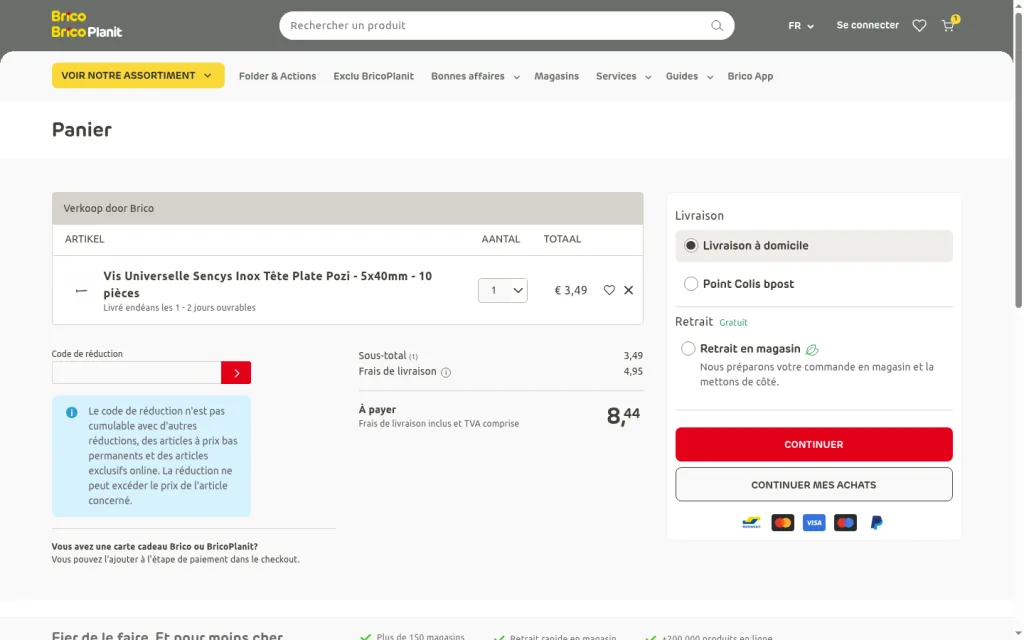Click the product thumbnail of Sencys screws

coord(81,291)
